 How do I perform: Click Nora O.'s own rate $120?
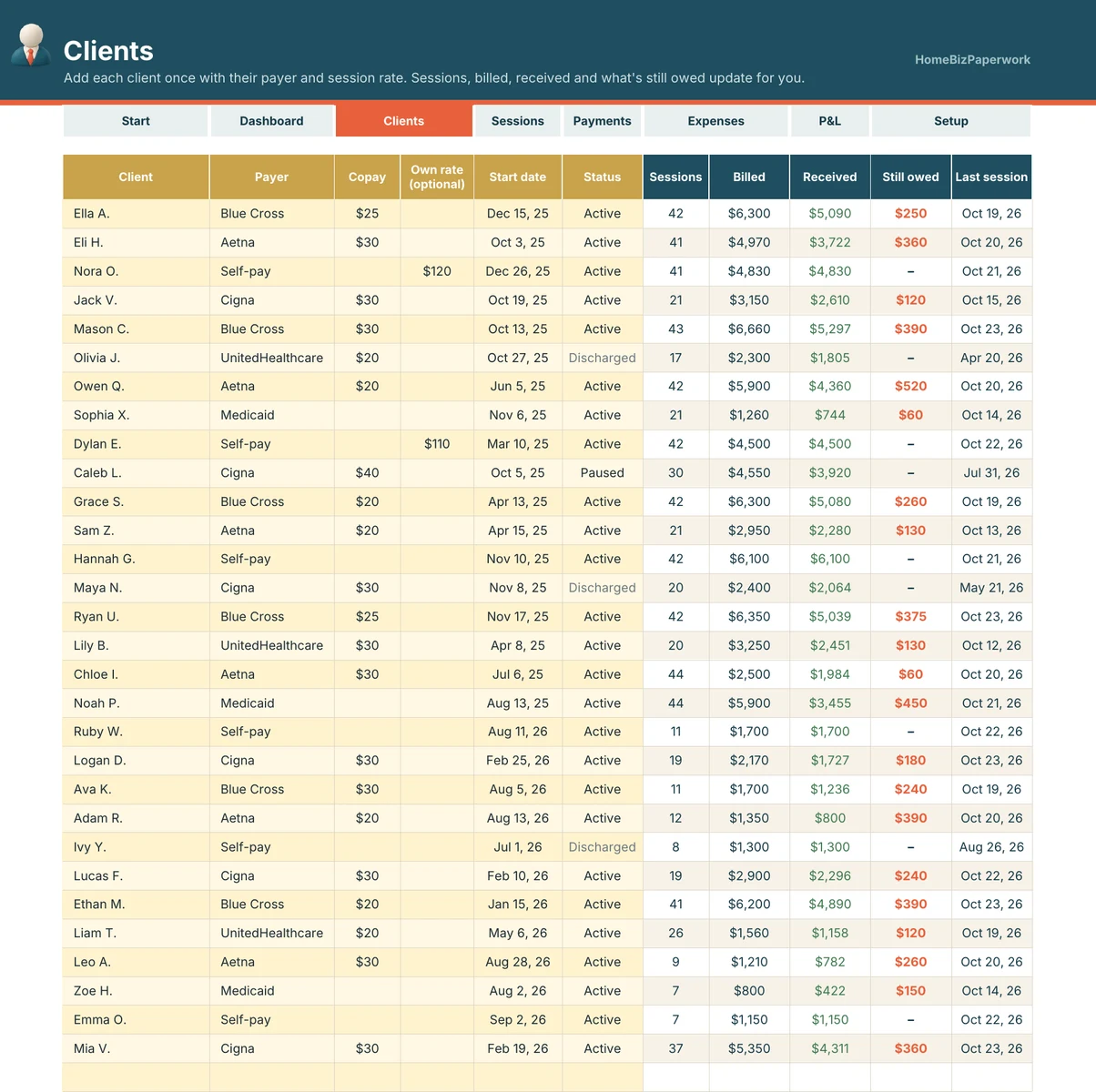point(437,271)
